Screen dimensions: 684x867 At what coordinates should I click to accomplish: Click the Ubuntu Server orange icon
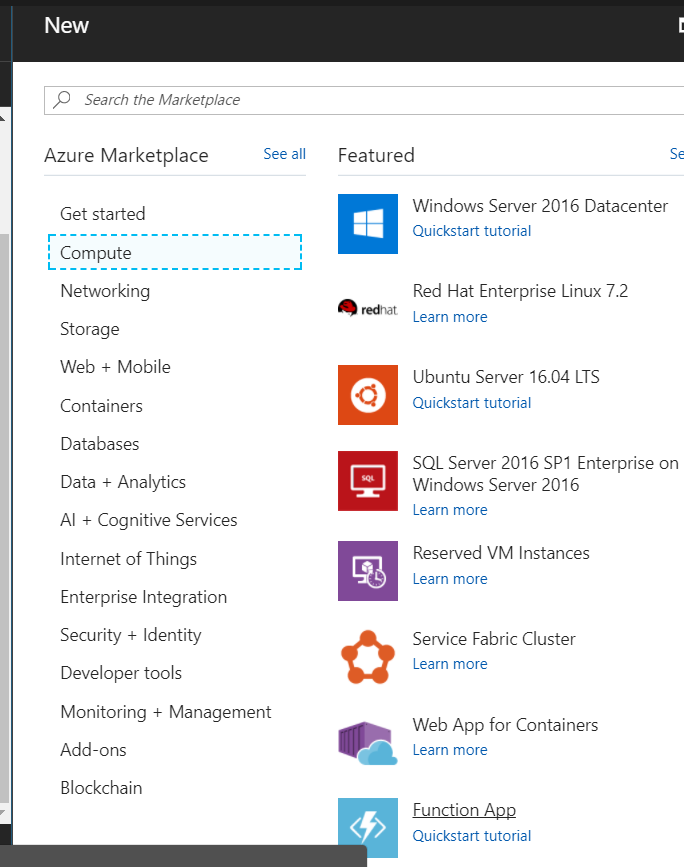[x=368, y=395]
